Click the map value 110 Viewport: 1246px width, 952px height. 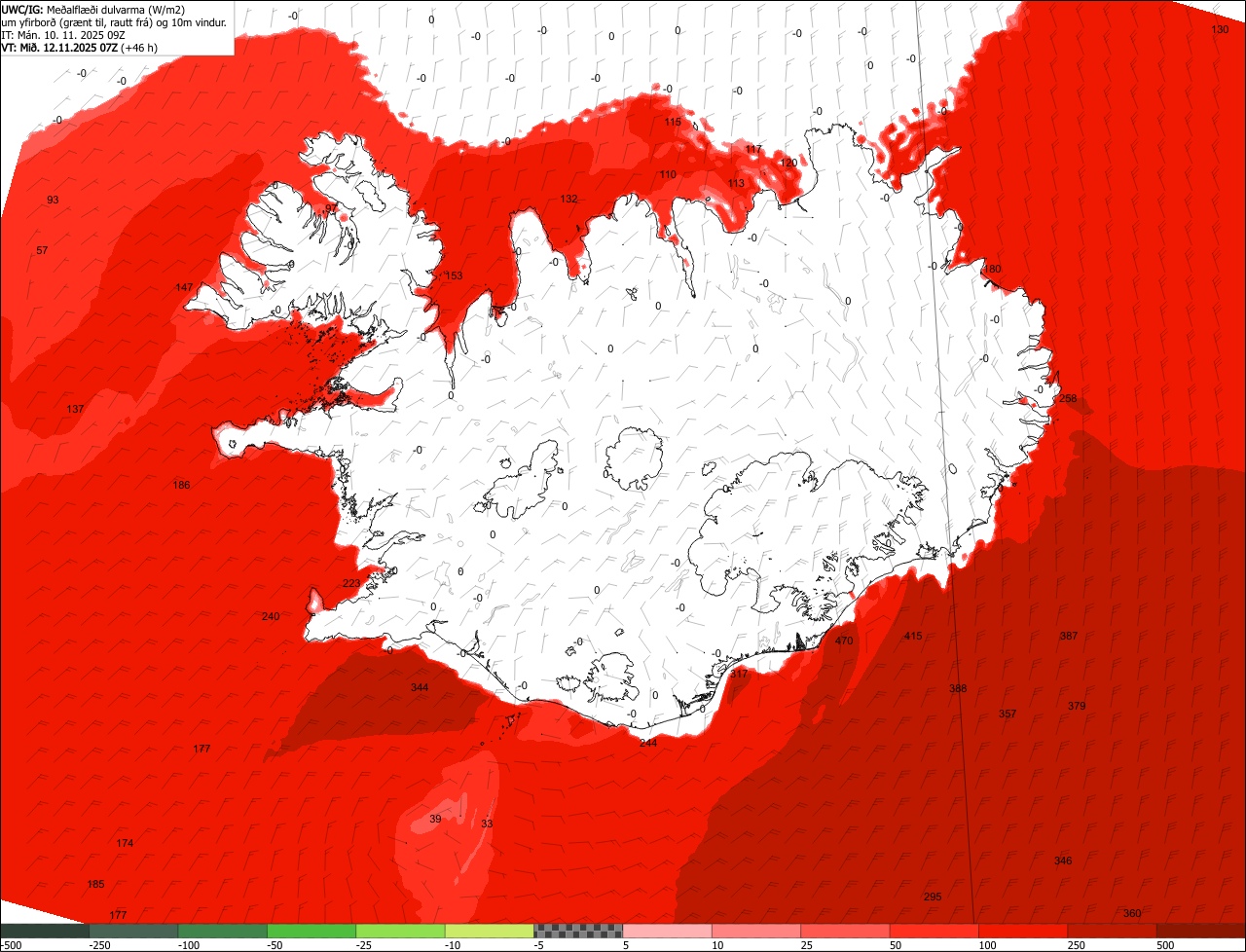[x=668, y=175]
